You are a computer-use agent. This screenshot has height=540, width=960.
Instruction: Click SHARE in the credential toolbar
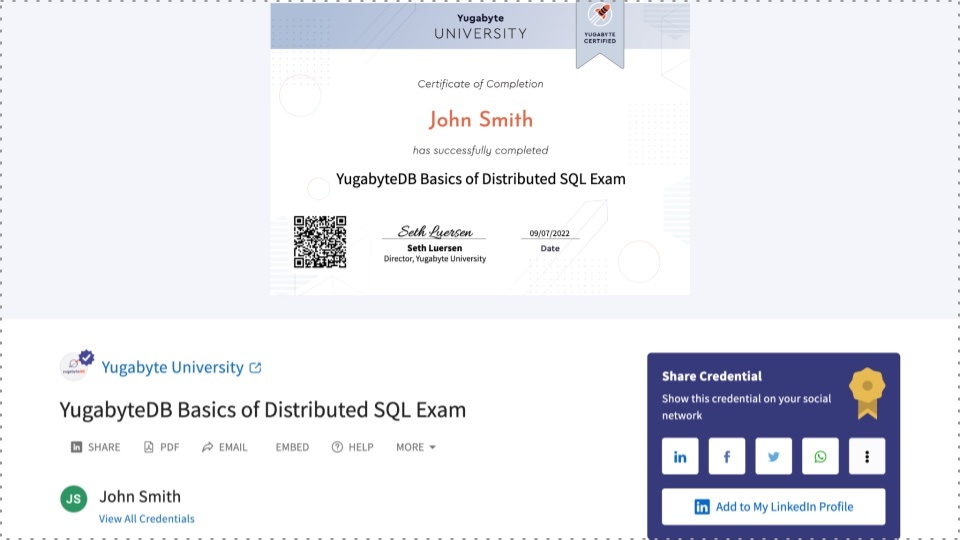coord(96,447)
